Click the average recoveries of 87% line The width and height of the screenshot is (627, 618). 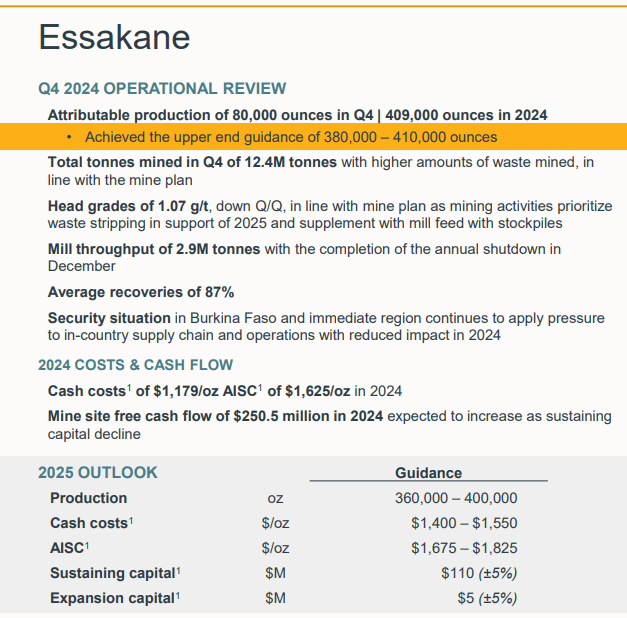pos(141,292)
